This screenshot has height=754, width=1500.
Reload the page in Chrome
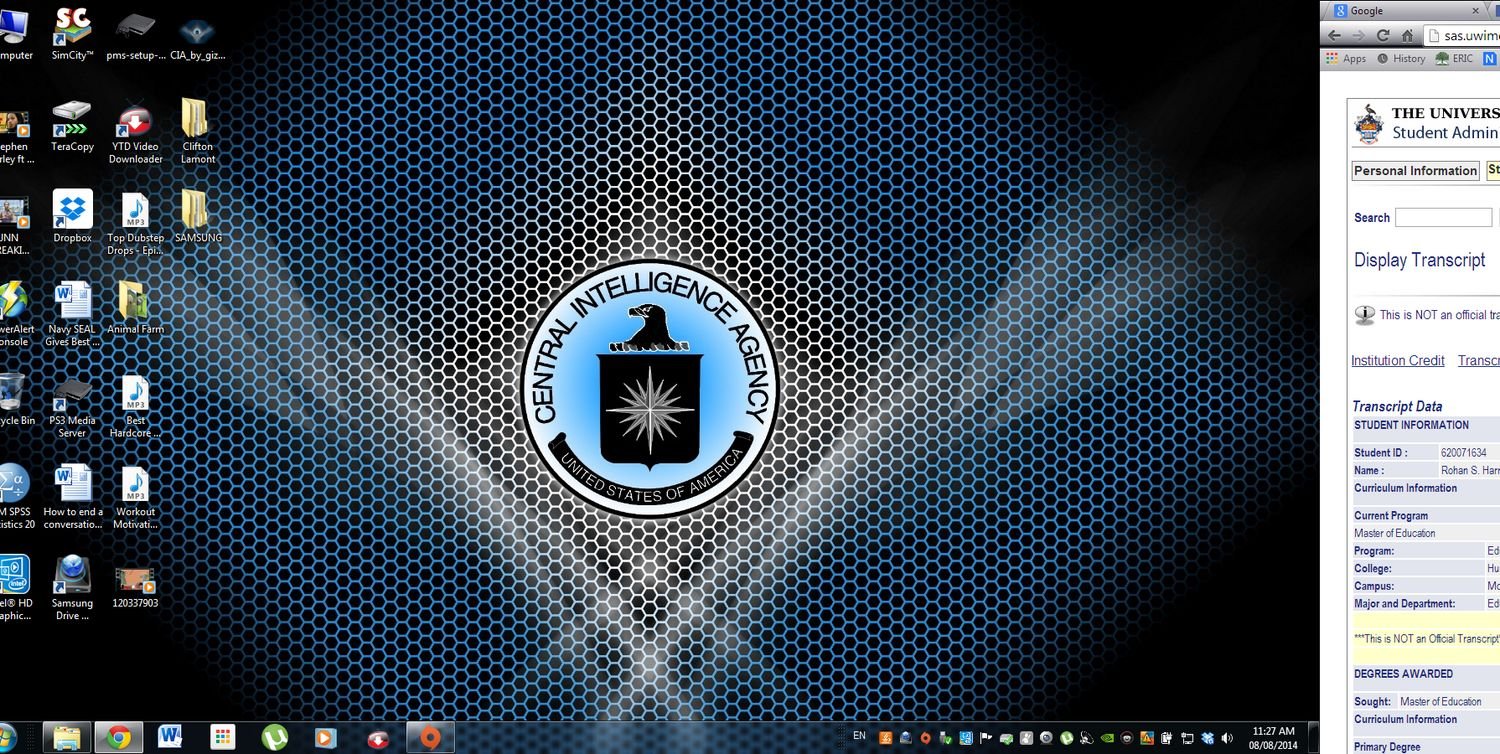1383,35
